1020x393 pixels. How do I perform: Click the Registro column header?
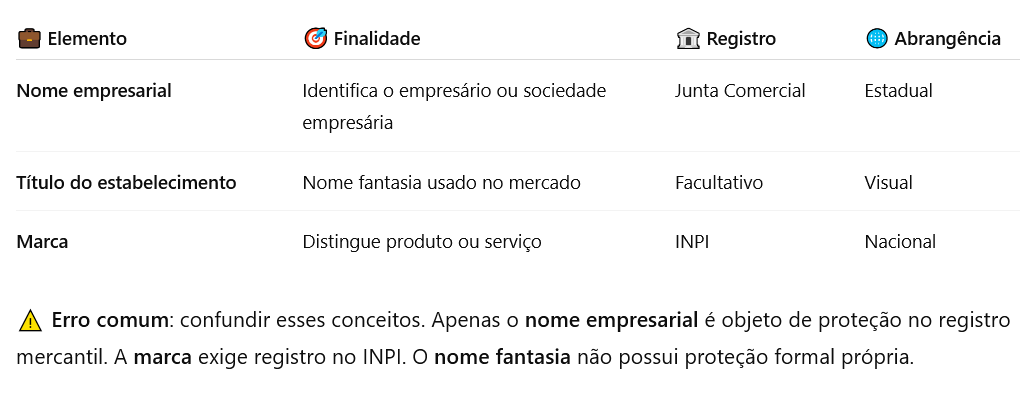pyautogui.click(x=741, y=39)
